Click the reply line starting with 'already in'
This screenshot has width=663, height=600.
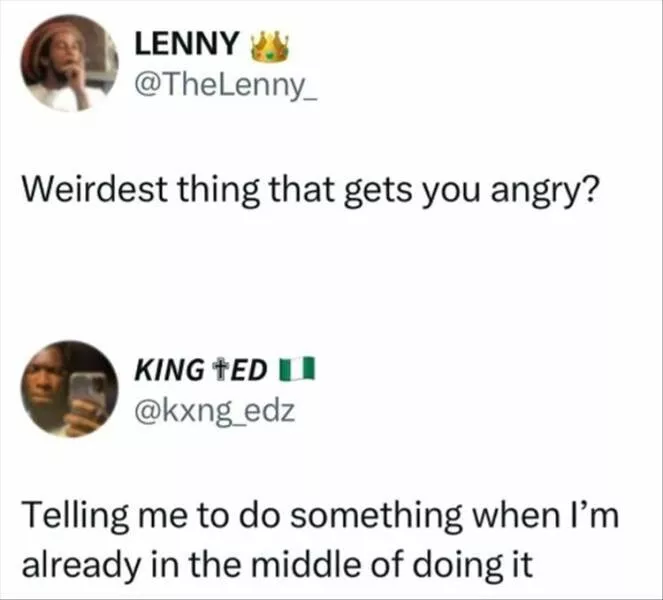click(278, 564)
